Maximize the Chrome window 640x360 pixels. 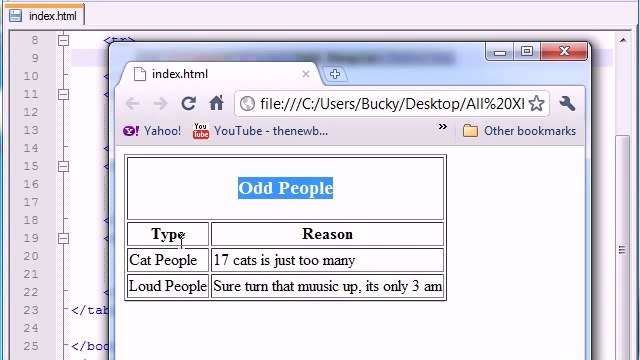coord(527,51)
